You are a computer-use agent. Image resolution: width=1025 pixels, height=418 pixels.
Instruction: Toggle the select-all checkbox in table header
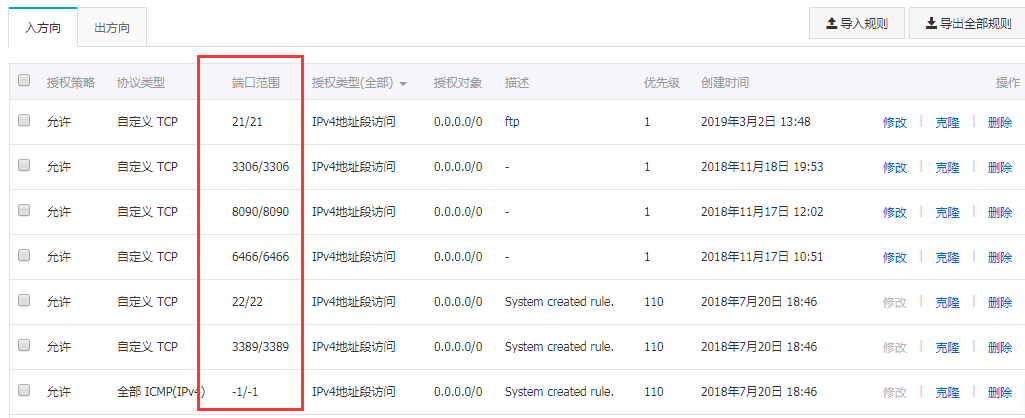tap(24, 80)
